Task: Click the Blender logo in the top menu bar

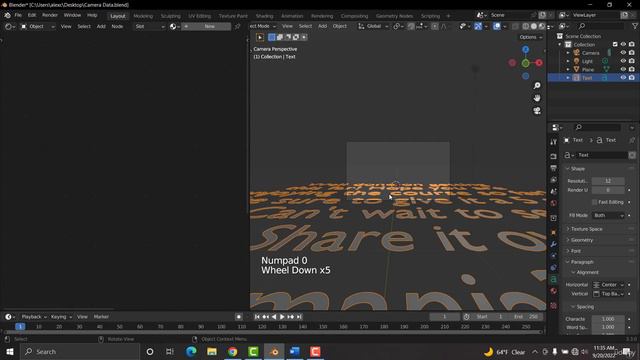Action: coord(7,15)
